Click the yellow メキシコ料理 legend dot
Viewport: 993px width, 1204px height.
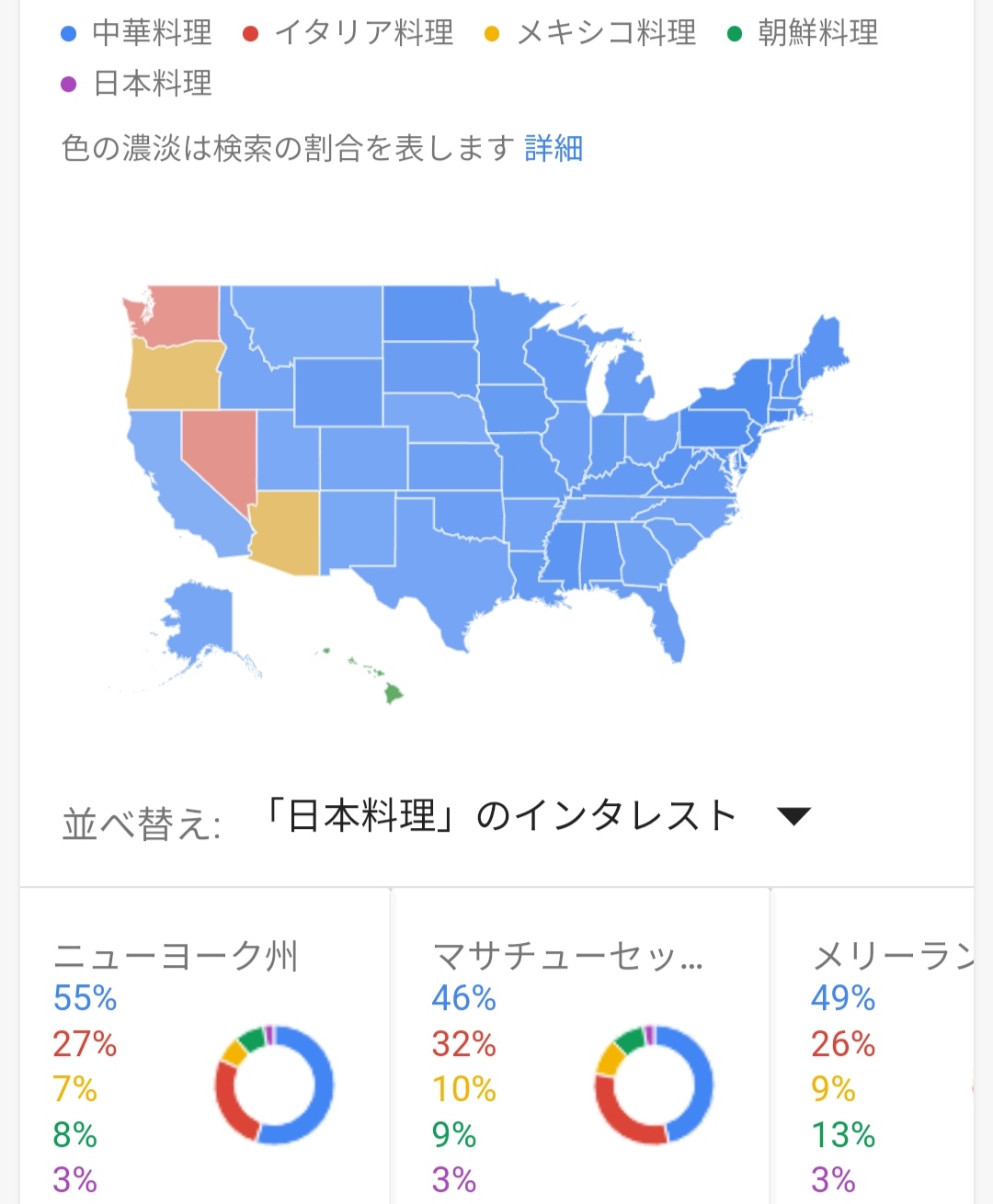tap(492, 34)
